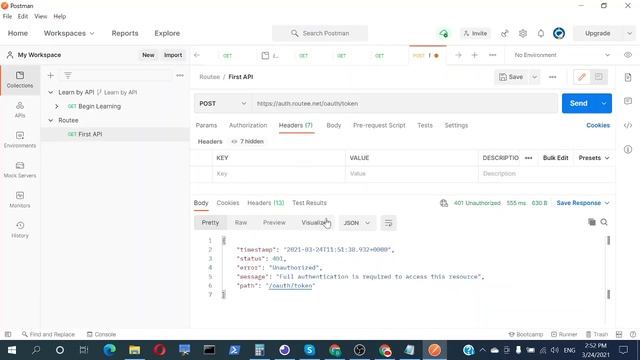
Task: Open the documentation icon in right sidebar
Action: pyautogui.click(x=628, y=77)
